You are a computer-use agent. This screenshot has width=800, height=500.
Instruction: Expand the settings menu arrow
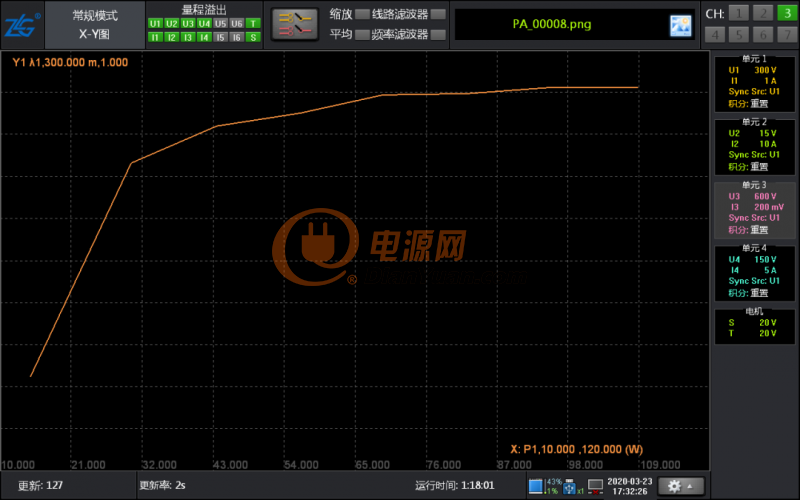click(690, 486)
